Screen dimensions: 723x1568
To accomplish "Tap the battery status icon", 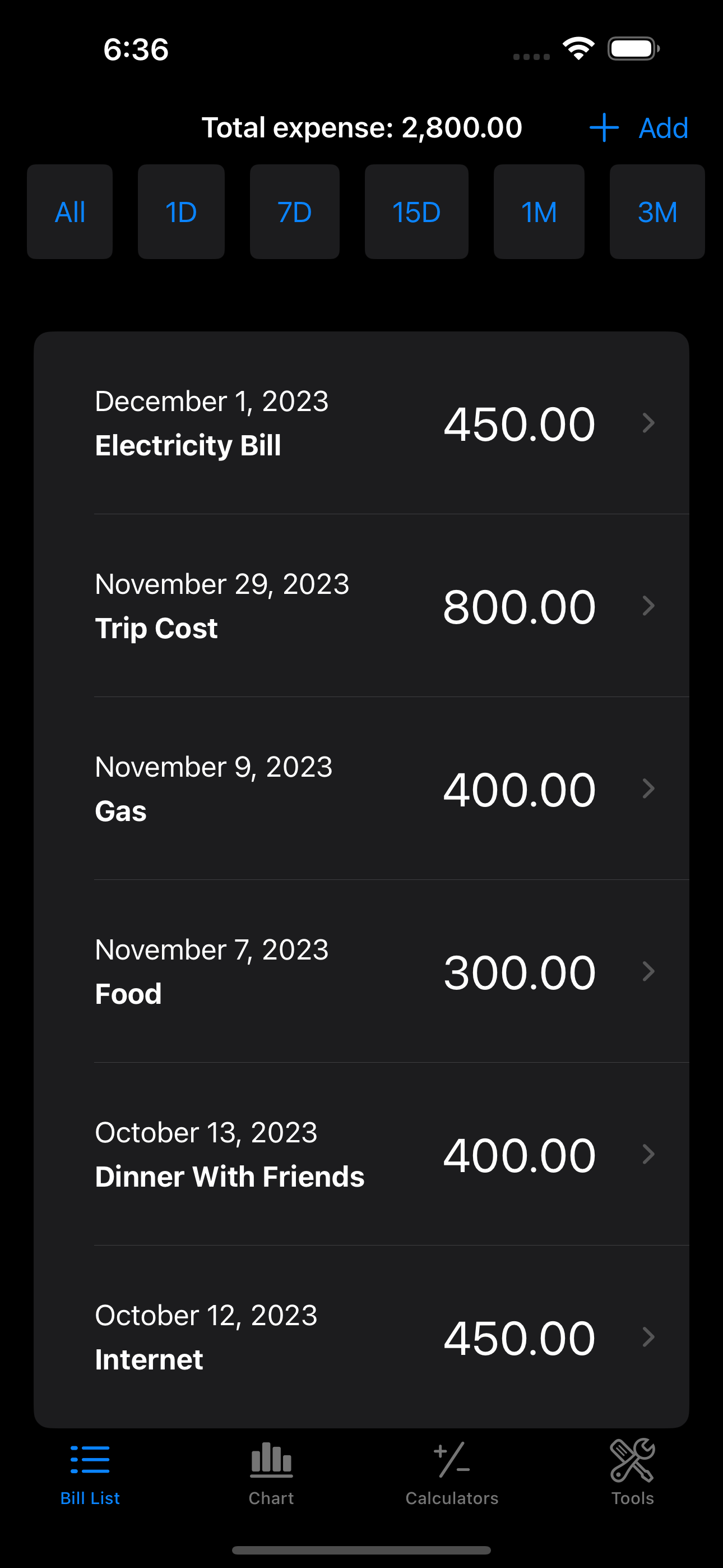I will 633,49.
